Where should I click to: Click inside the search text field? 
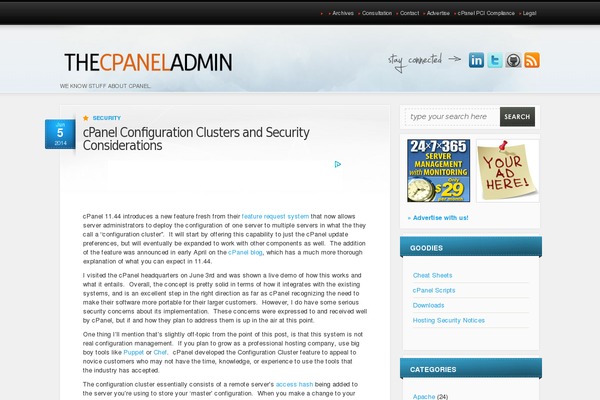click(x=452, y=117)
